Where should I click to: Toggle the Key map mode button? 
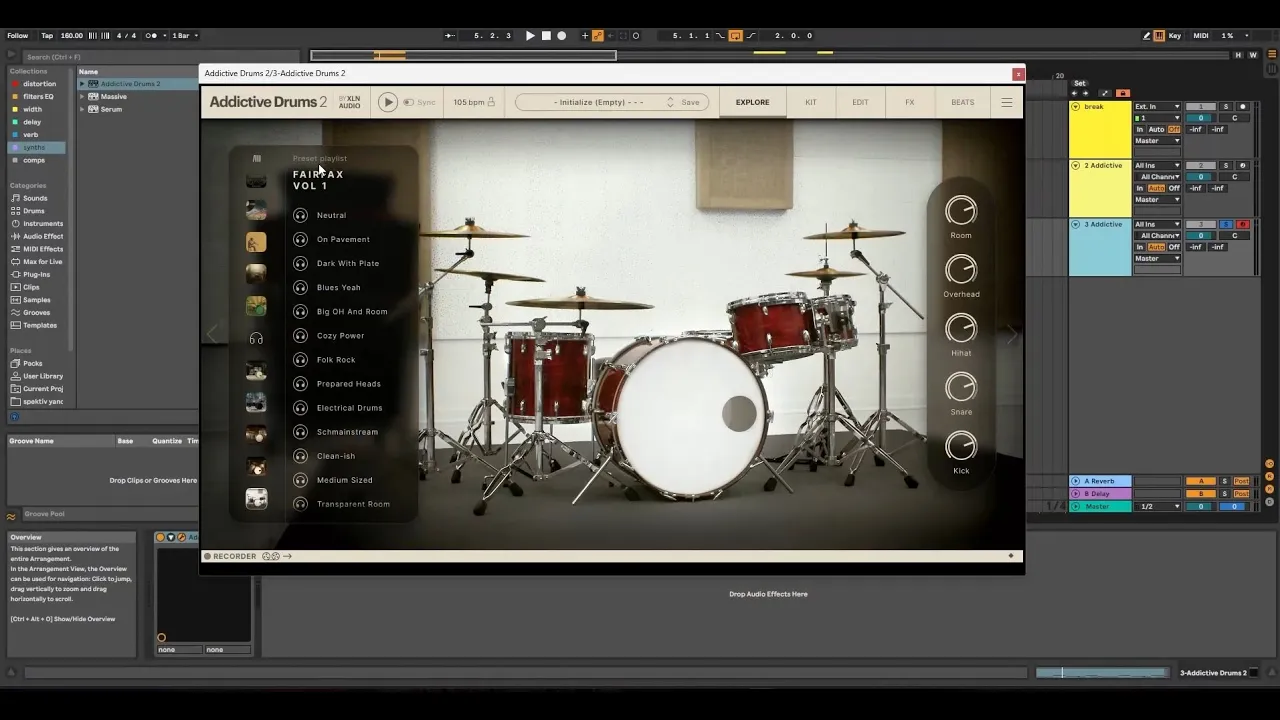1175,36
